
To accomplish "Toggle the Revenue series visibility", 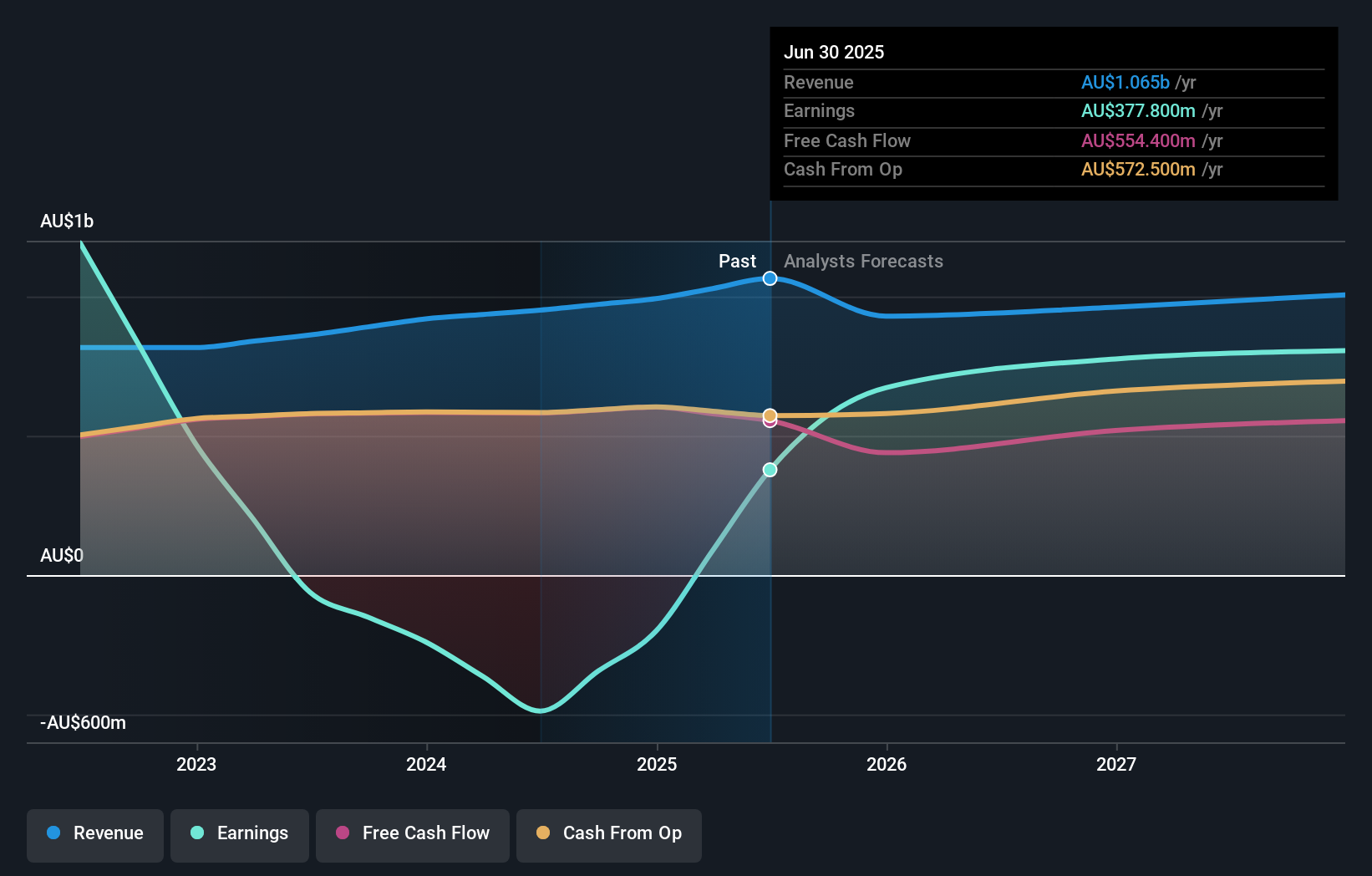I will (x=94, y=833).
